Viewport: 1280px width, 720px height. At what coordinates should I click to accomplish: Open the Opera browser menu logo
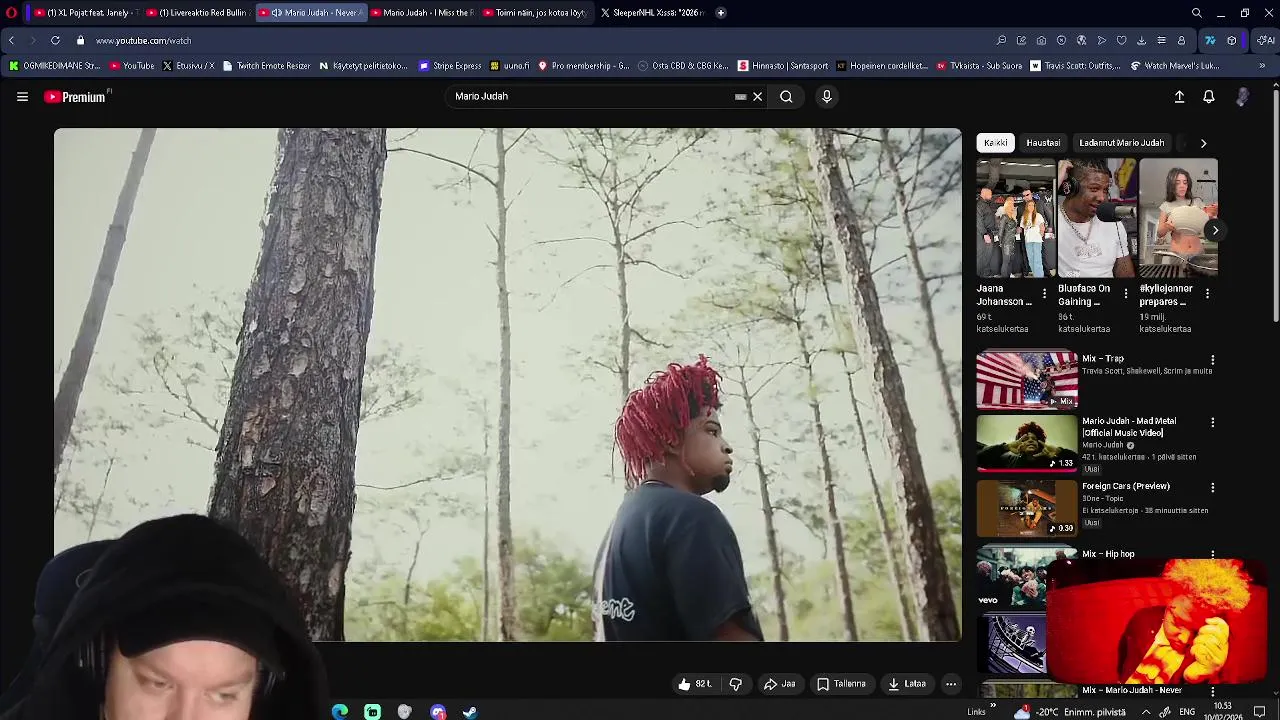coord(11,13)
